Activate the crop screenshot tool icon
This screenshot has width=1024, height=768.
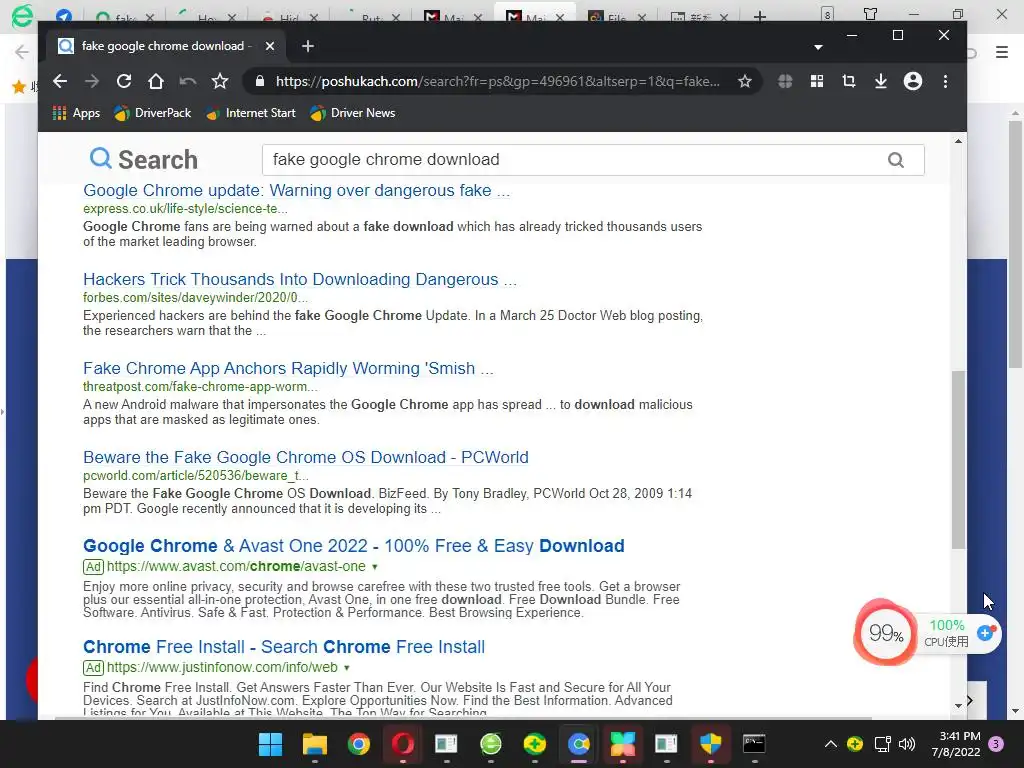click(849, 81)
